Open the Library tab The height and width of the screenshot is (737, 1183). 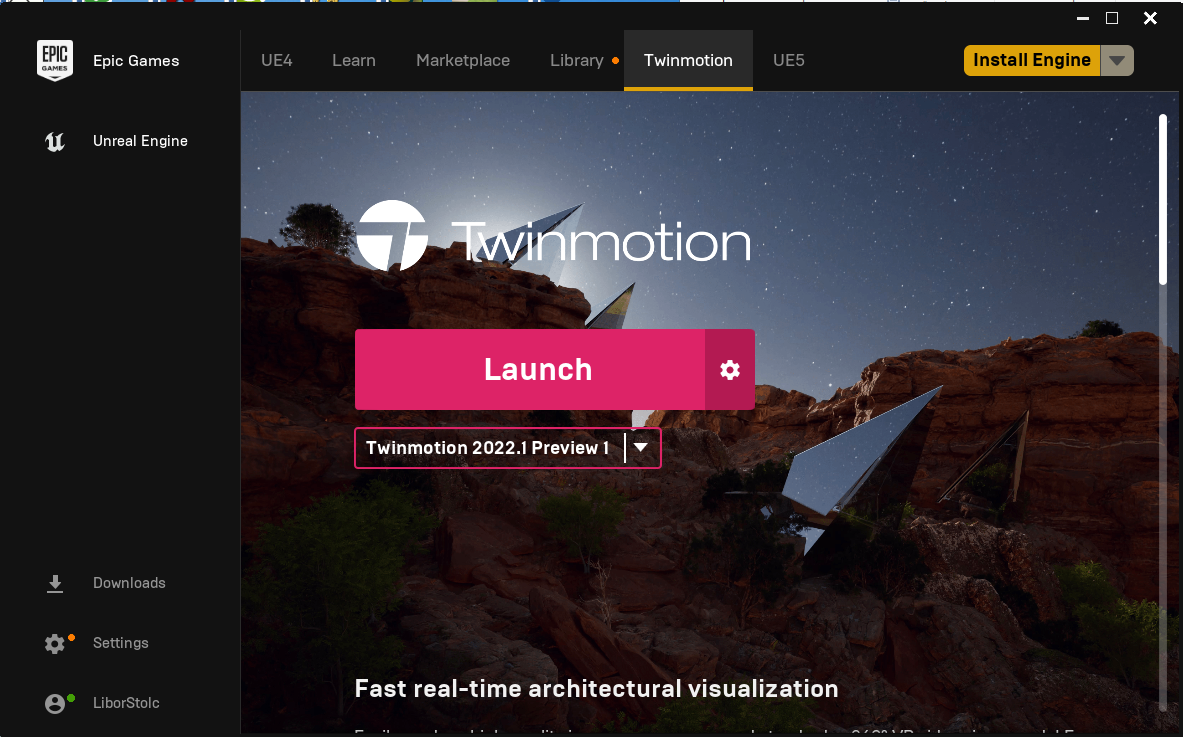coord(576,60)
